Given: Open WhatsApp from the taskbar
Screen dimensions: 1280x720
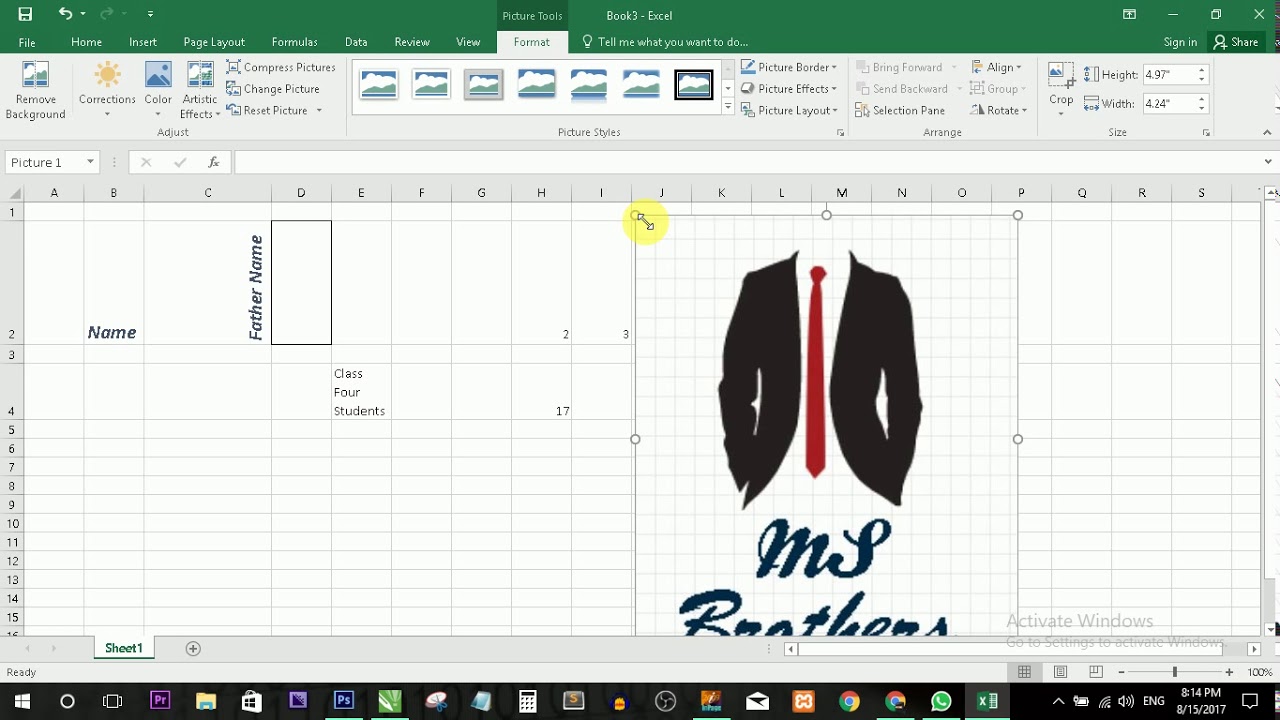Looking at the screenshot, I should tap(941, 701).
